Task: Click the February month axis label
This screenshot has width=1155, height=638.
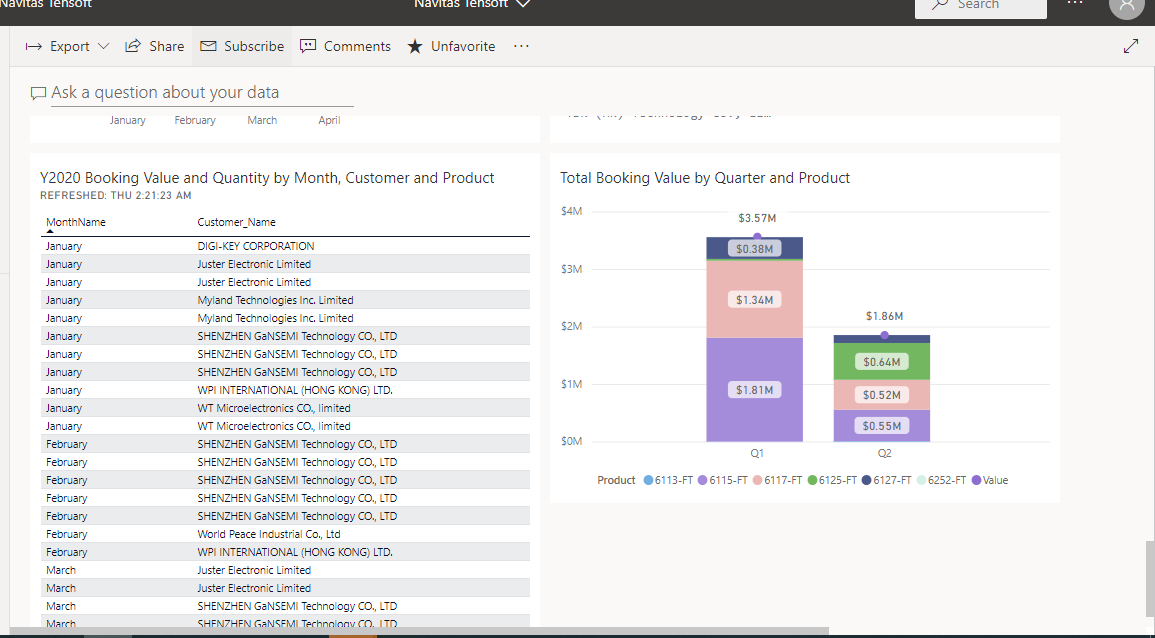Action: tap(195, 120)
